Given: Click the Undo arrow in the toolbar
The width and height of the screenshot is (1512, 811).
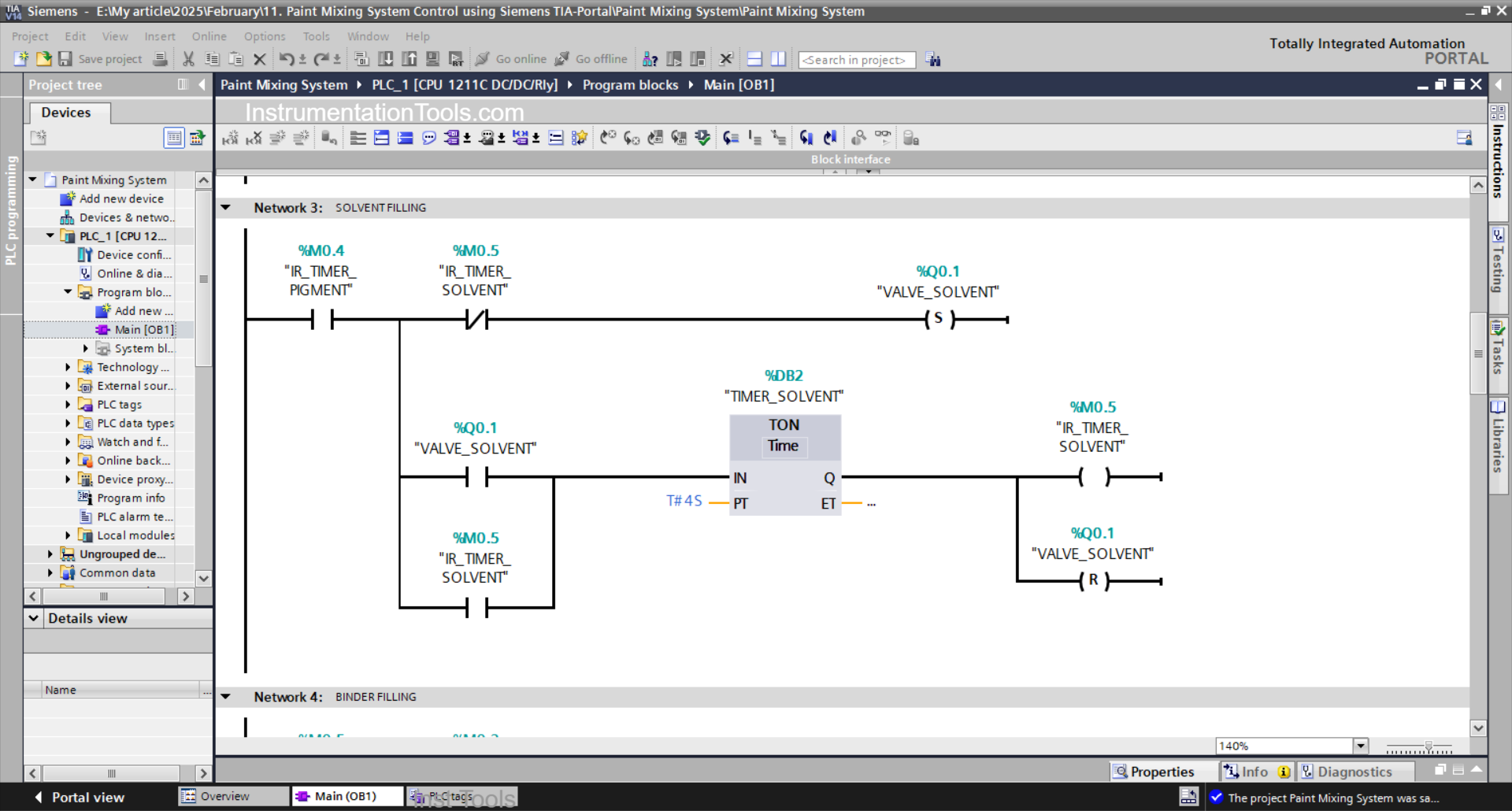Looking at the screenshot, I should pyautogui.click(x=286, y=59).
